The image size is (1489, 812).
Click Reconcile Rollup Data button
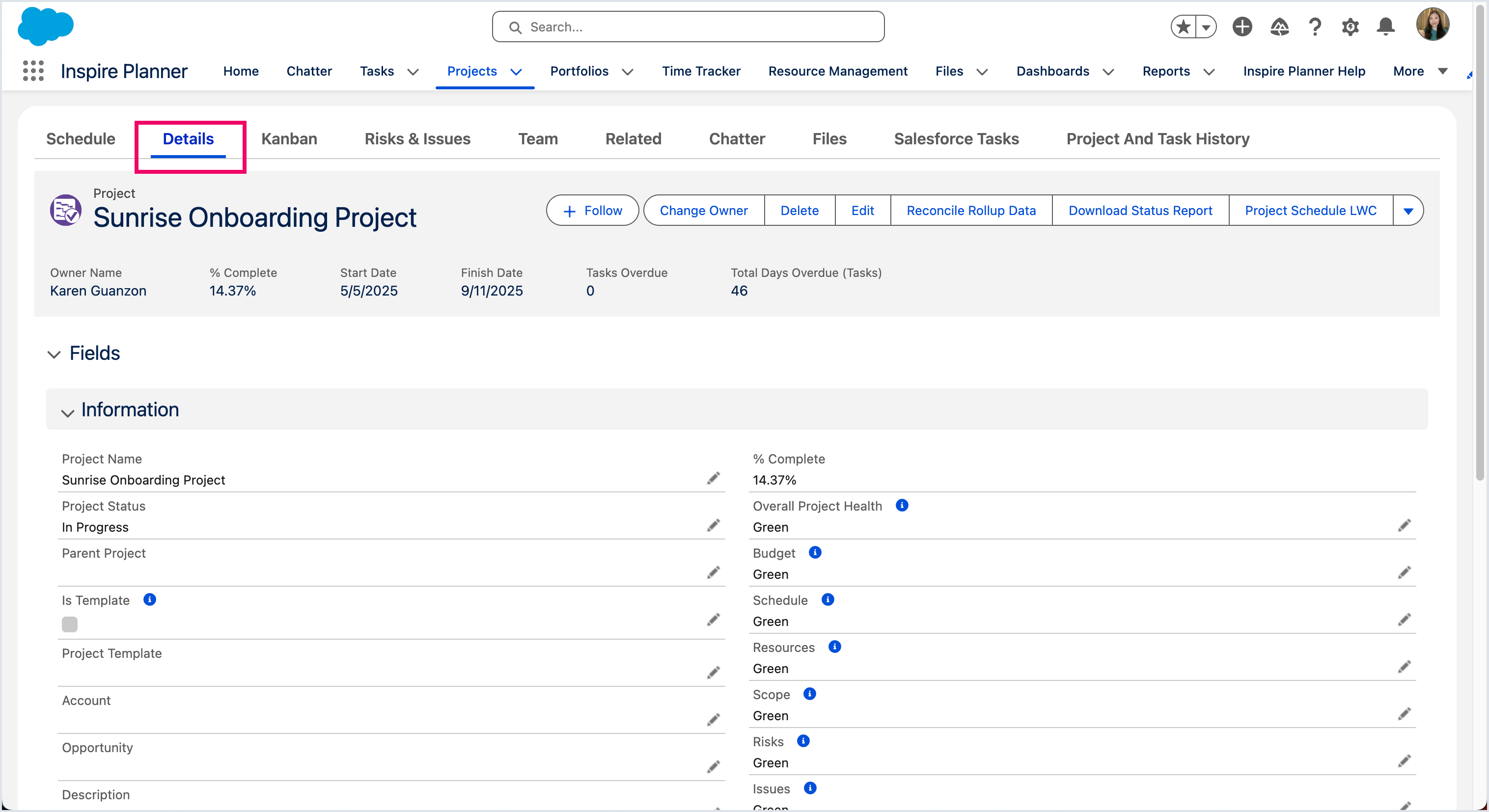(x=971, y=211)
